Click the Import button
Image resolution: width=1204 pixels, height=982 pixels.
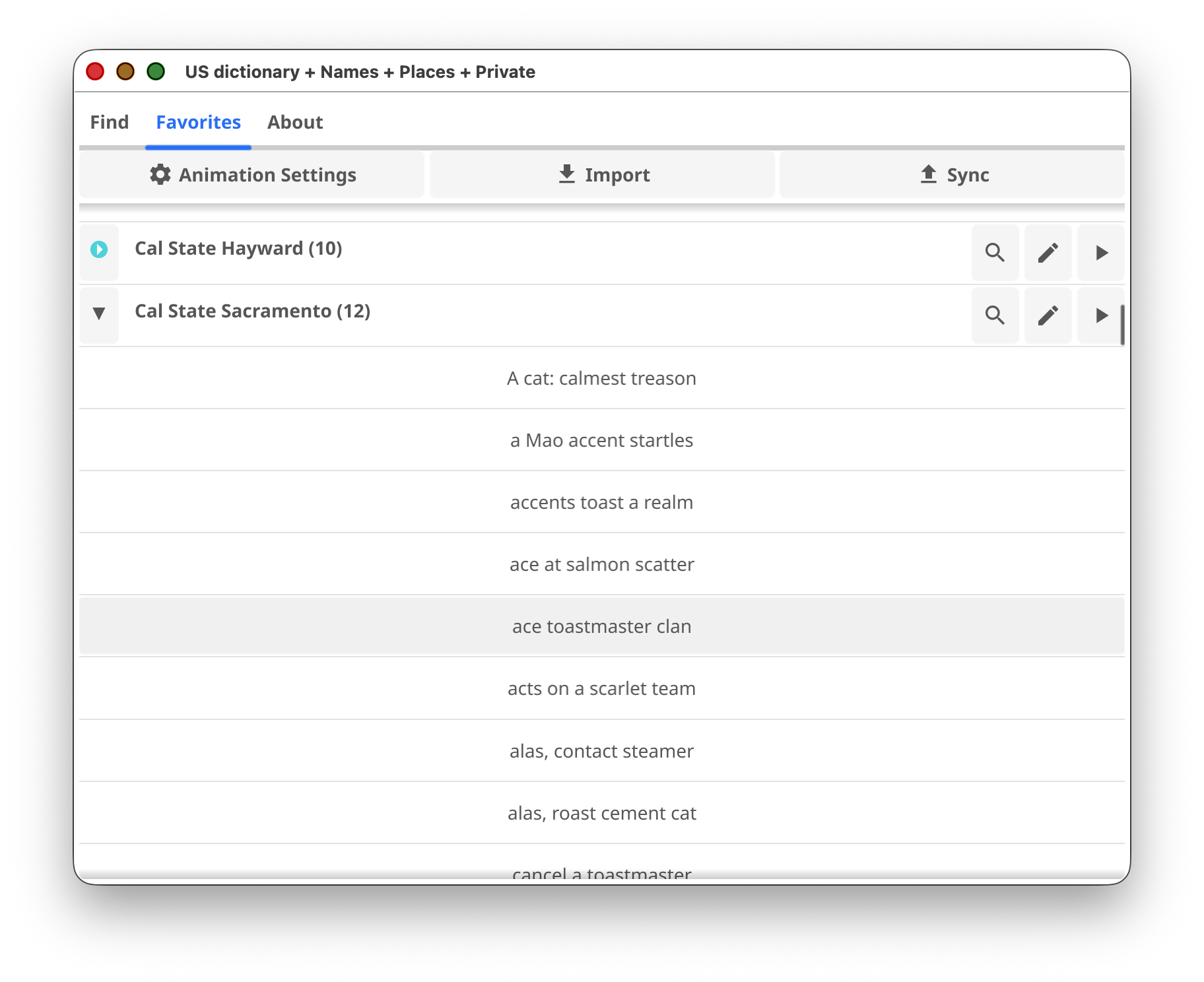tap(602, 175)
